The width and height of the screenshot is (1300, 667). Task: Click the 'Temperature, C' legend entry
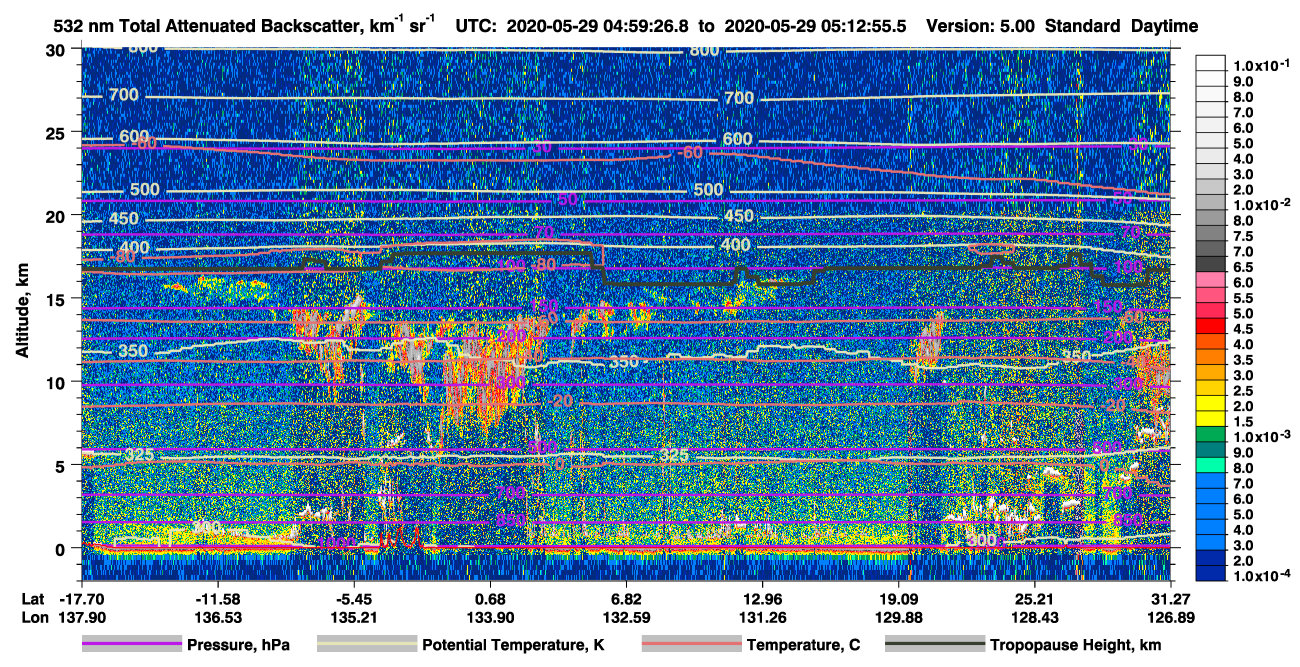point(803,645)
